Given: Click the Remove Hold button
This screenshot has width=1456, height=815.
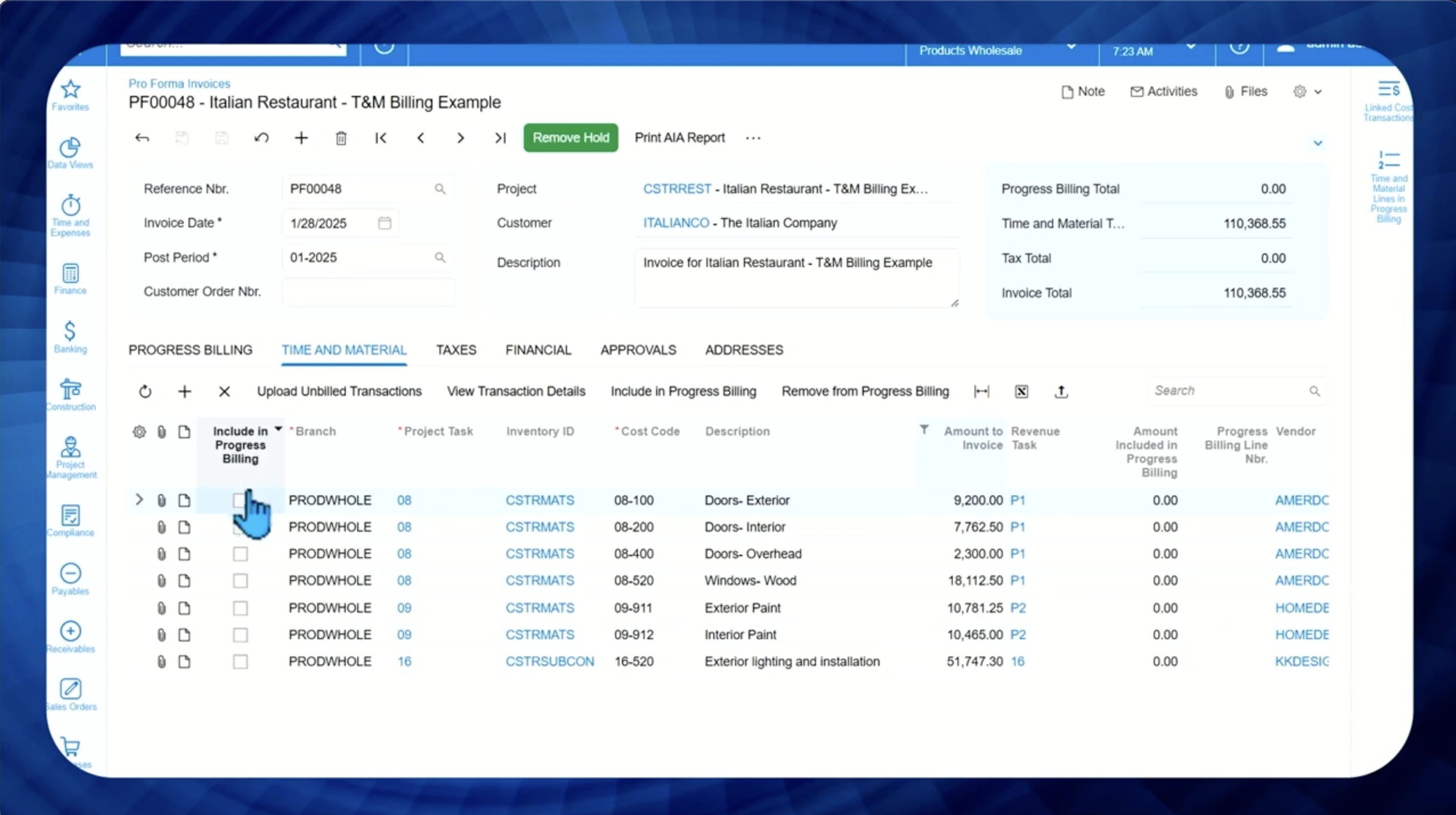Looking at the screenshot, I should pos(571,138).
